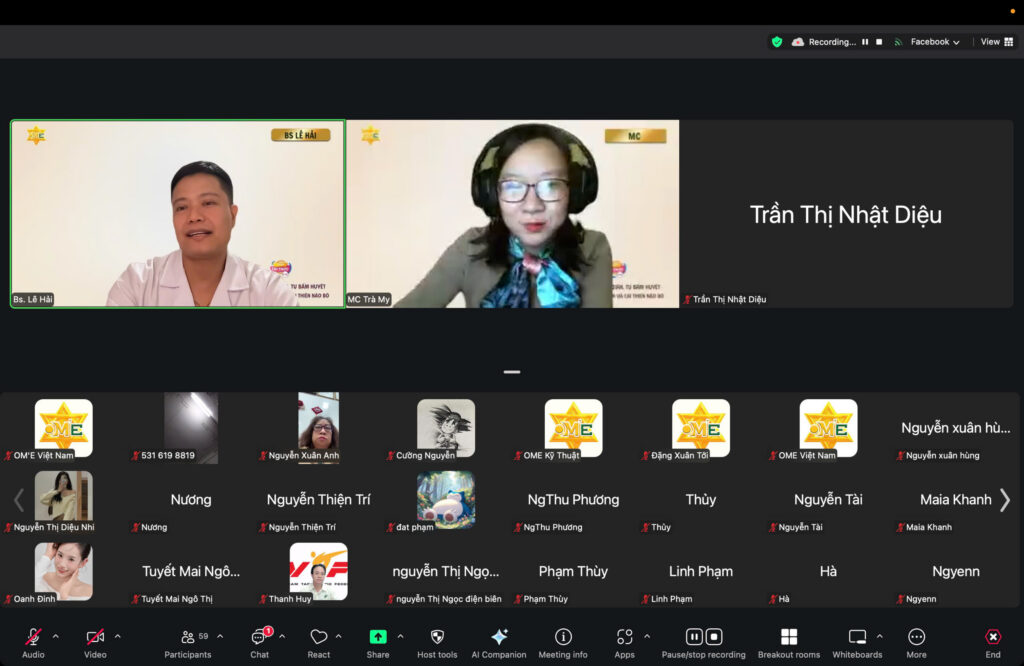Viewport: 1024px width, 666px height.
Task: Show Meeting info
Action: (563, 637)
